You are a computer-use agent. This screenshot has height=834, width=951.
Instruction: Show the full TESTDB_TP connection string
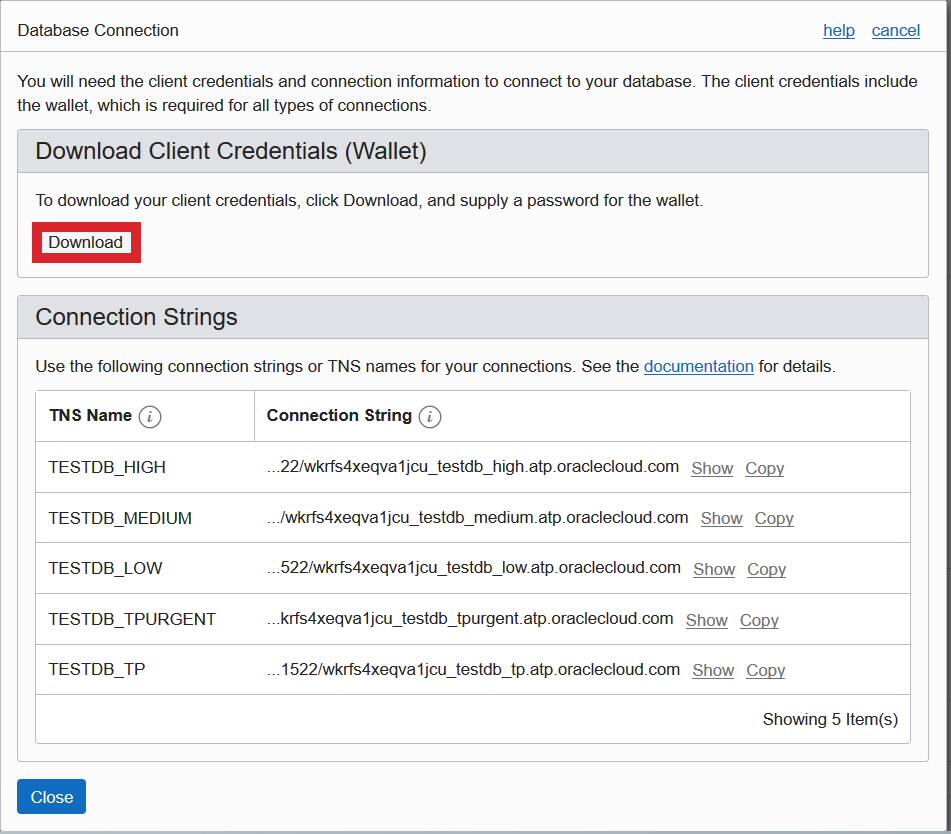[712, 670]
